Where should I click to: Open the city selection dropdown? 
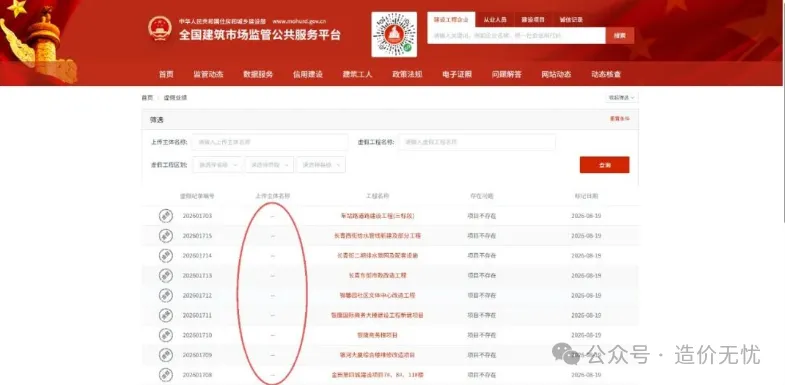tap(269, 164)
